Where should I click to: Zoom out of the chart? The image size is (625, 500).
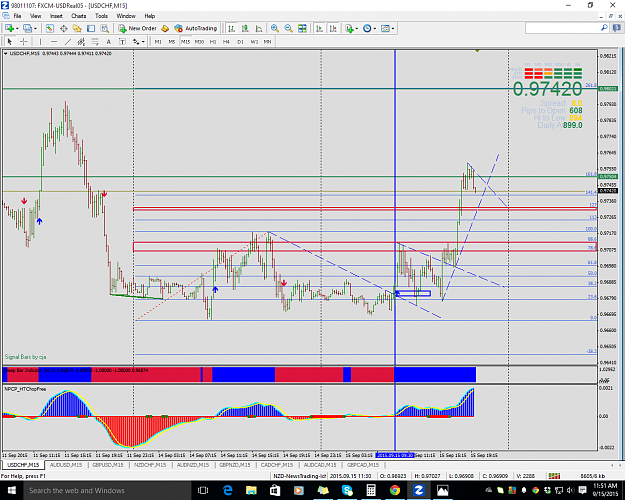pos(288,28)
